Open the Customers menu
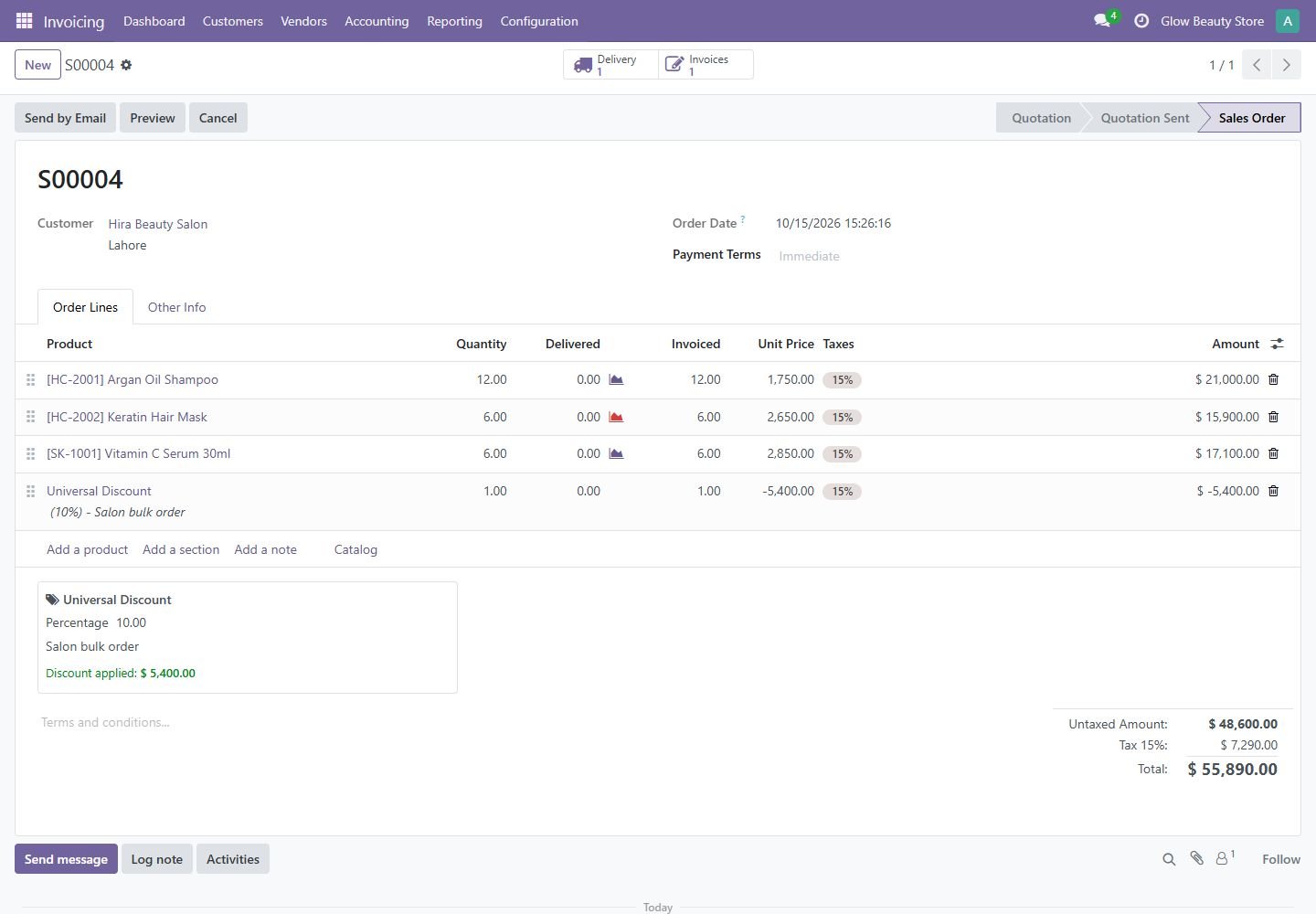Screen dimensions: 1316x914 click(233, 21)
